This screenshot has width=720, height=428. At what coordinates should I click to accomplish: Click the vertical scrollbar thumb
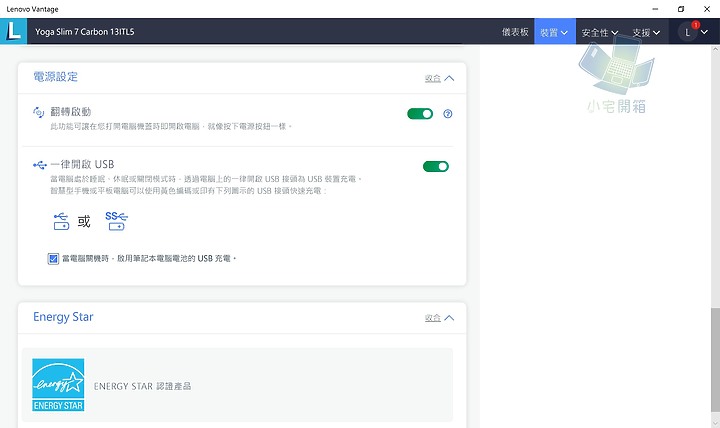pyautogui.click(x=715, y=360)
